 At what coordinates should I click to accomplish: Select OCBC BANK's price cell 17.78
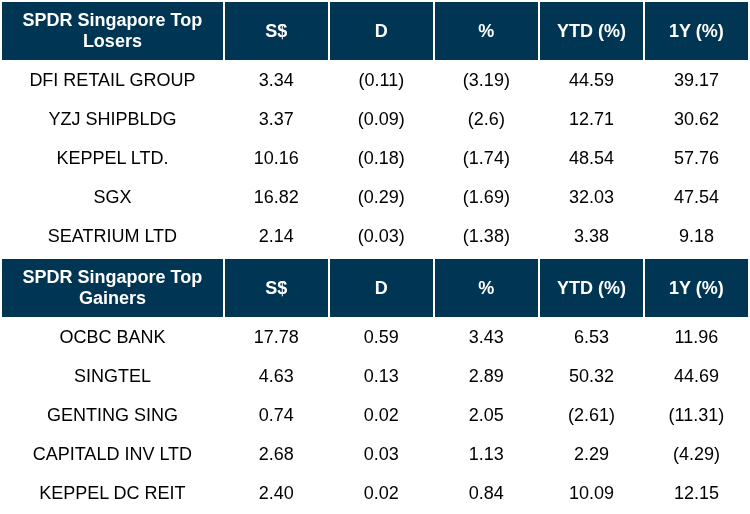[276, 337]
